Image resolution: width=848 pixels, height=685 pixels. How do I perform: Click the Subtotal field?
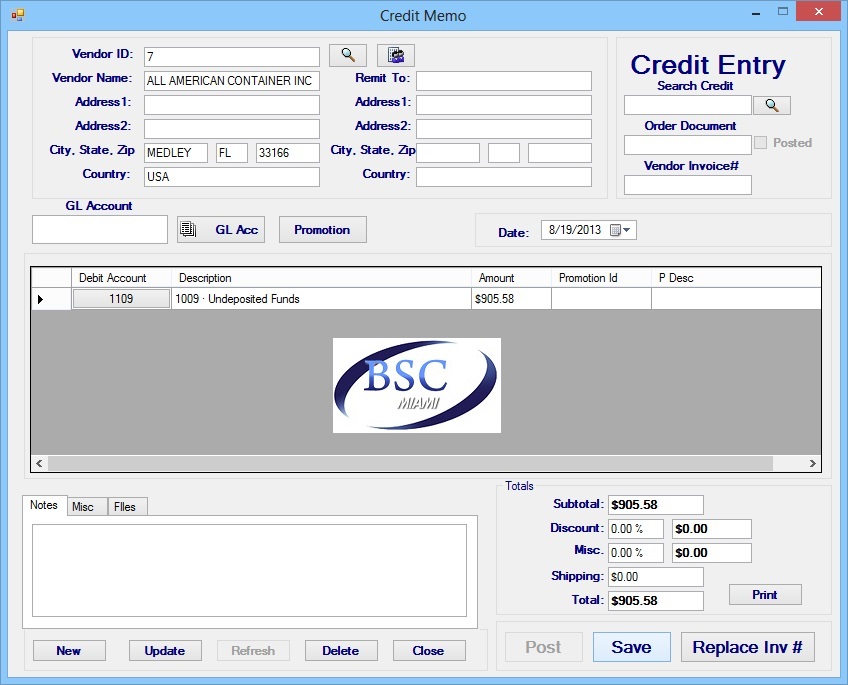coord(655,505)
